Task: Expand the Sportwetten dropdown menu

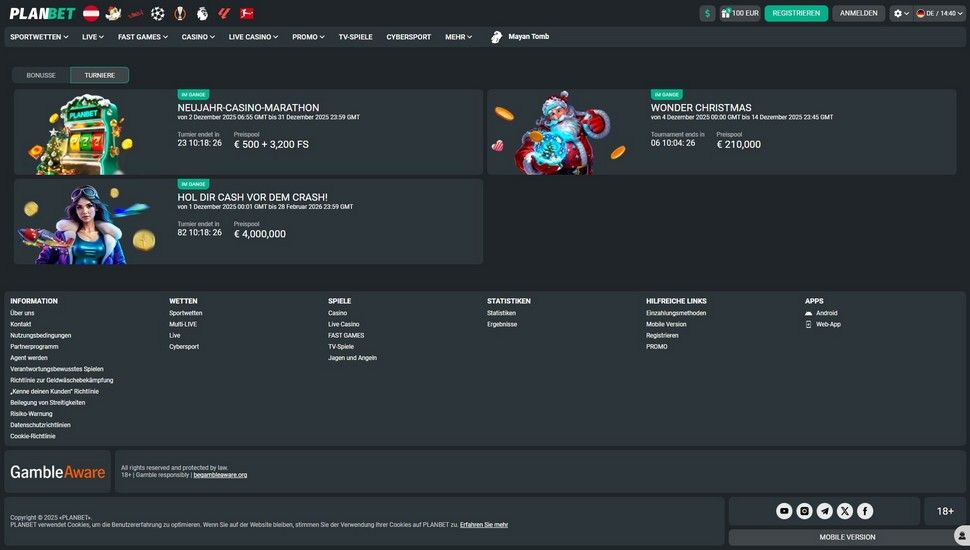Action: (39, 37)
